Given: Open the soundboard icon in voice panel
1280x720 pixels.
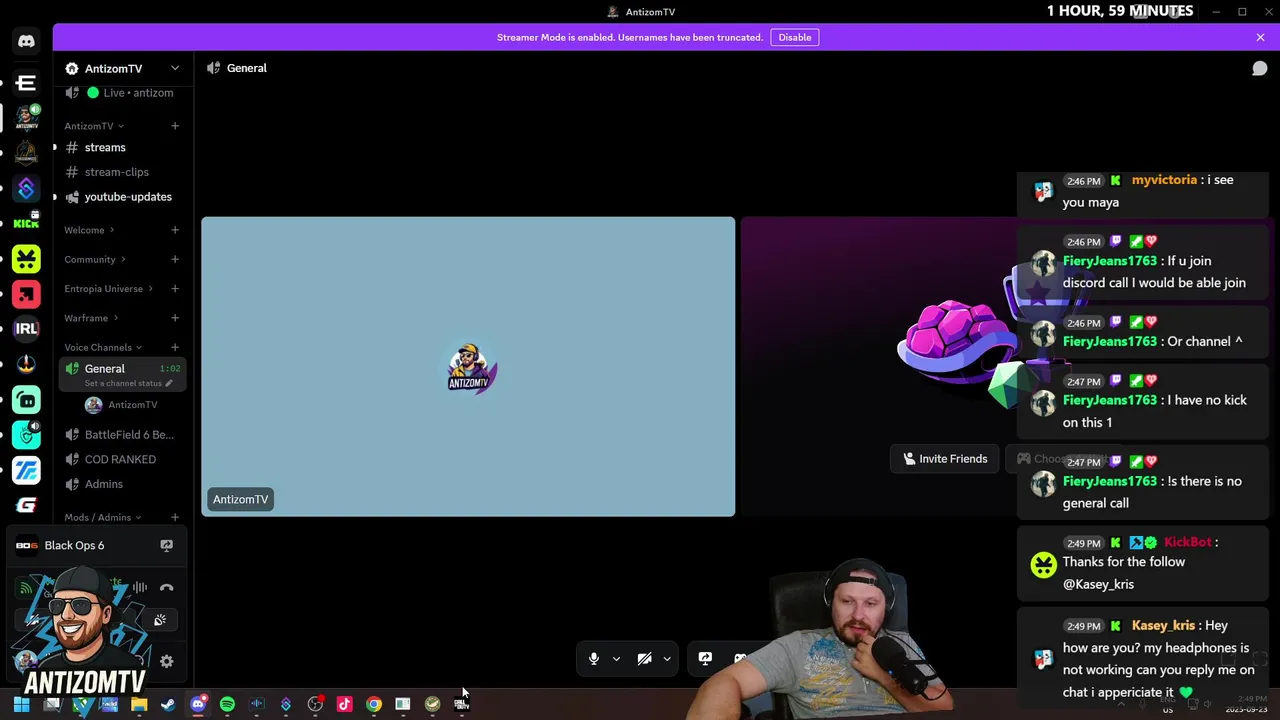Looking at the screenshot, I should click(x=160, y=620).
